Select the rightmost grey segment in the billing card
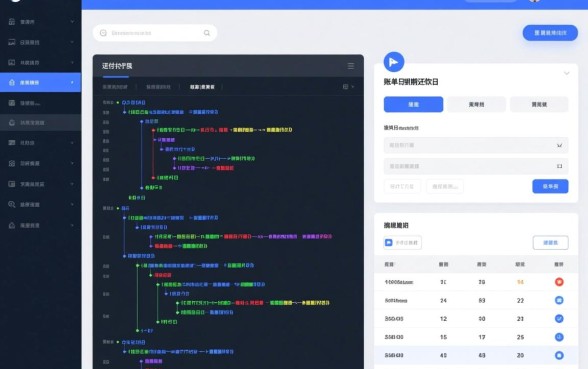Viewport: 588px width, 369px height. pyautogui.click(x=539, y=104)
